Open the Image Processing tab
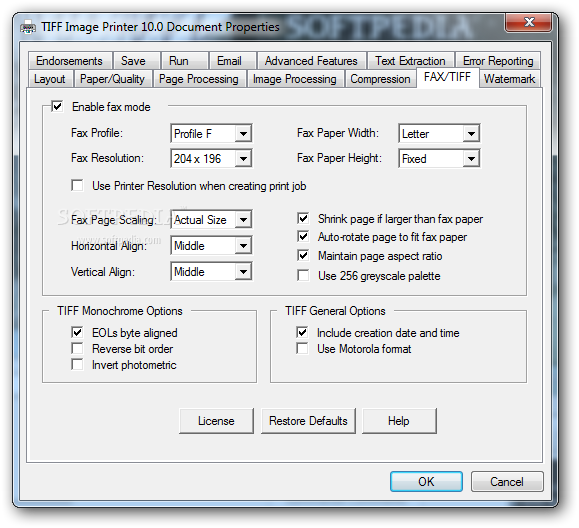The height and width of the screenshot is (528, 579). (x=295, y=79)
